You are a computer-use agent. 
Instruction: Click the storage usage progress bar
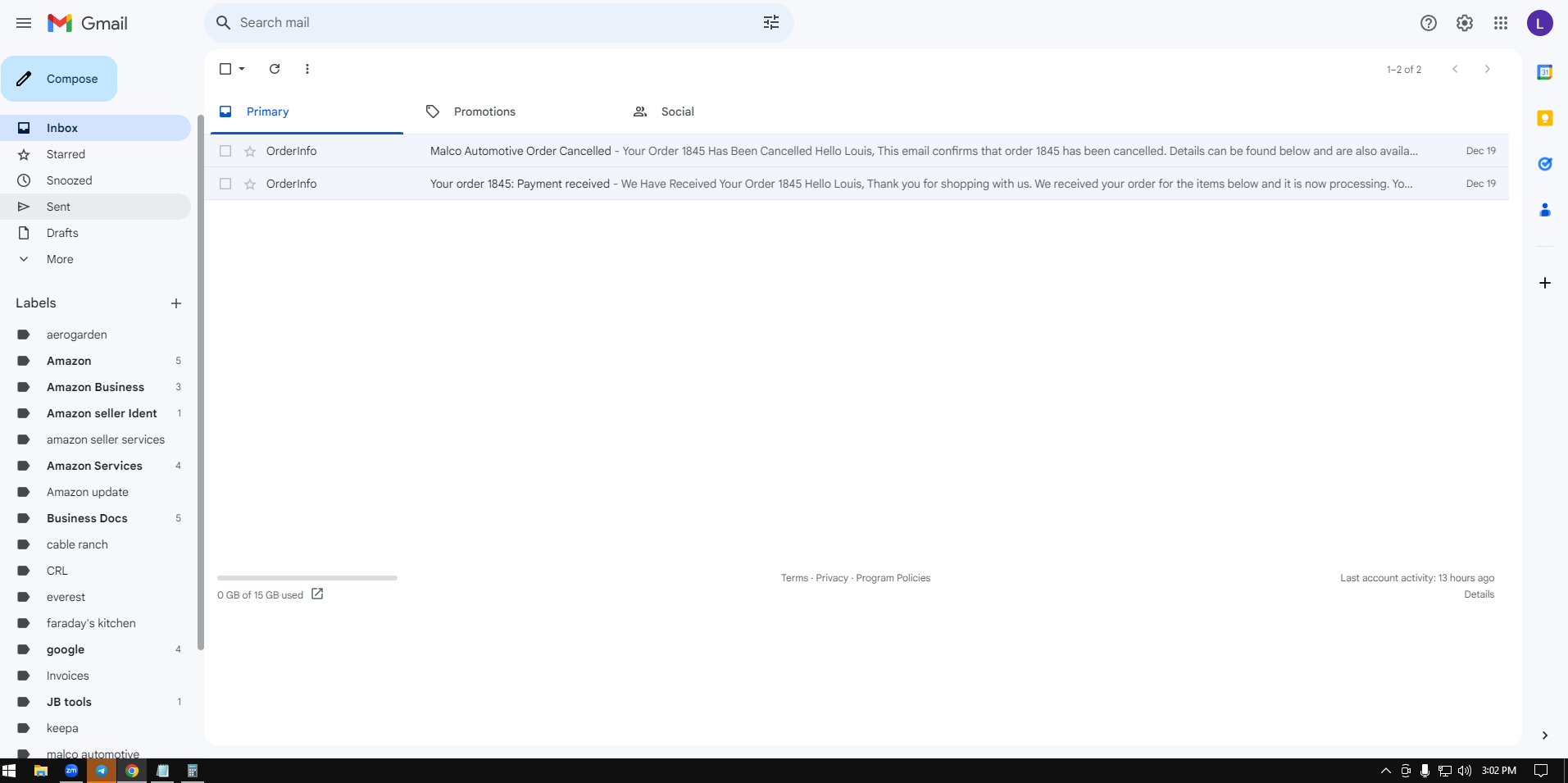tap(307, 578)
